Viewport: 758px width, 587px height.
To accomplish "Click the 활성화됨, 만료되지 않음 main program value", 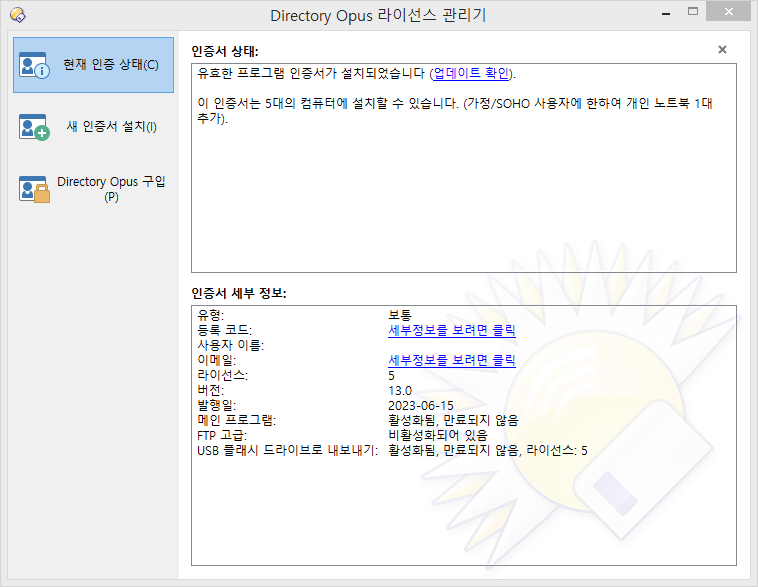I will 453,420.
